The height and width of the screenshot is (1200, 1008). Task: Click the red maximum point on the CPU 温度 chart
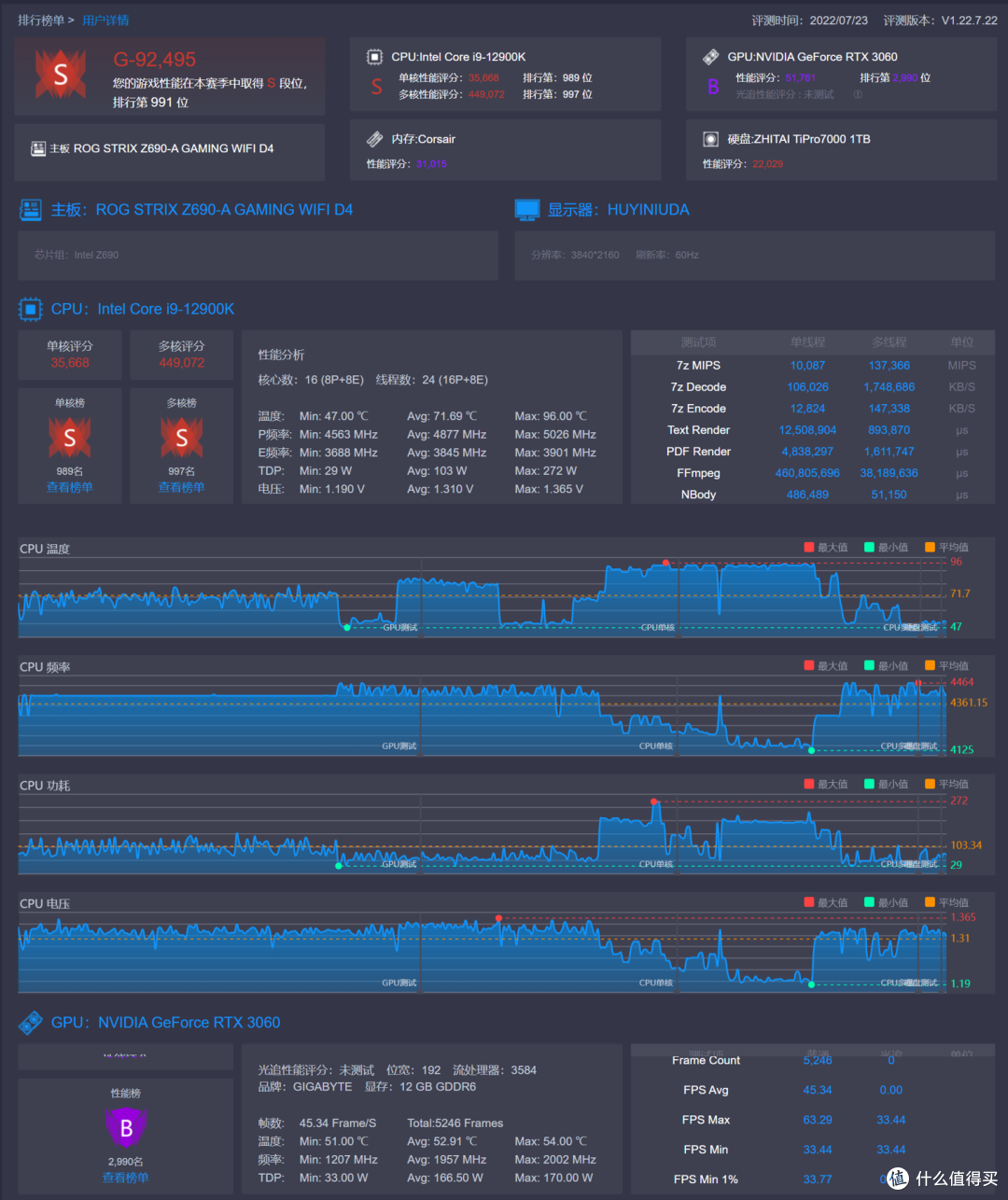click(665, 563)
